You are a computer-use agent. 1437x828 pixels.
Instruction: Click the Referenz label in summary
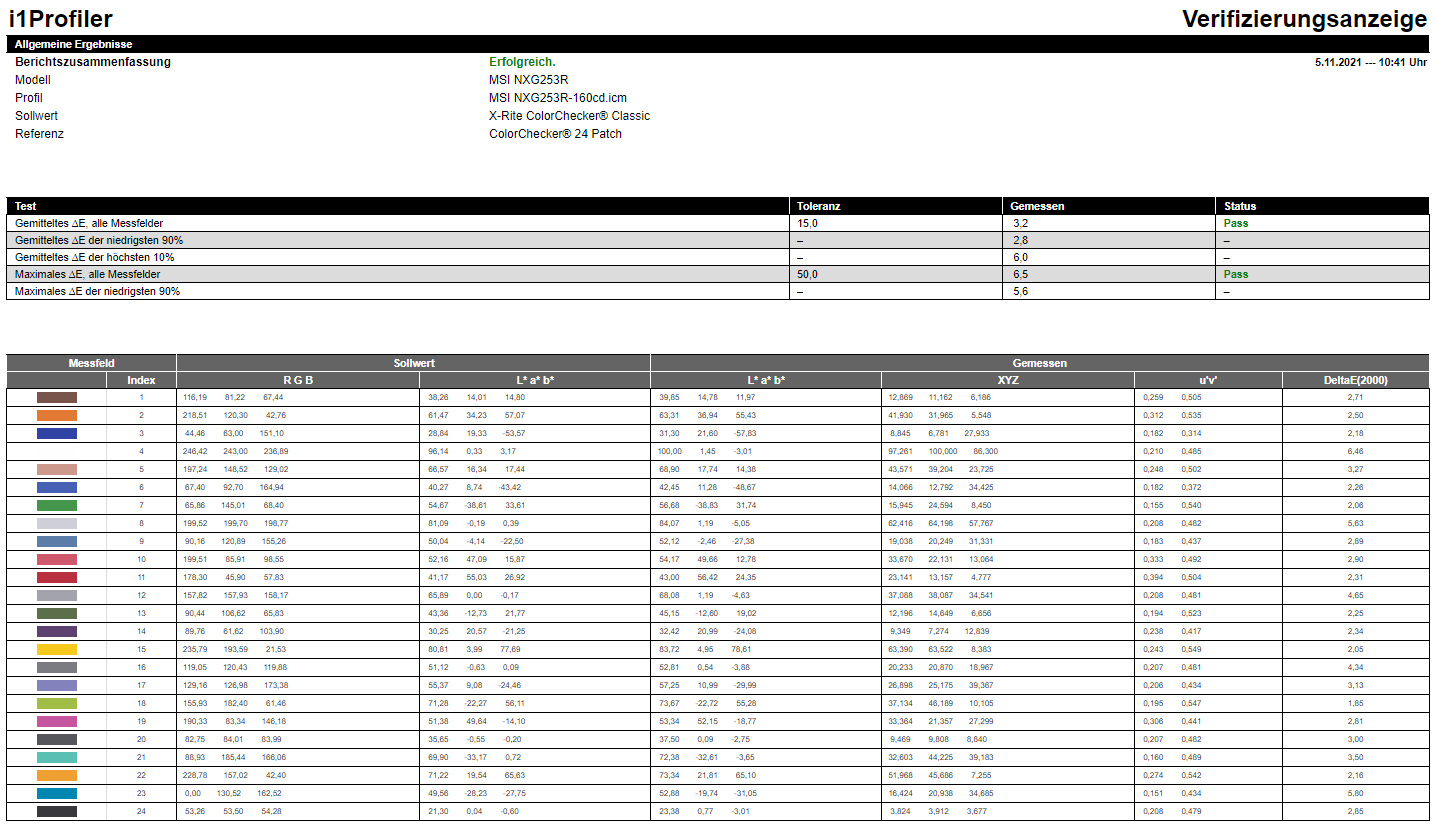[x=39, y=134]
